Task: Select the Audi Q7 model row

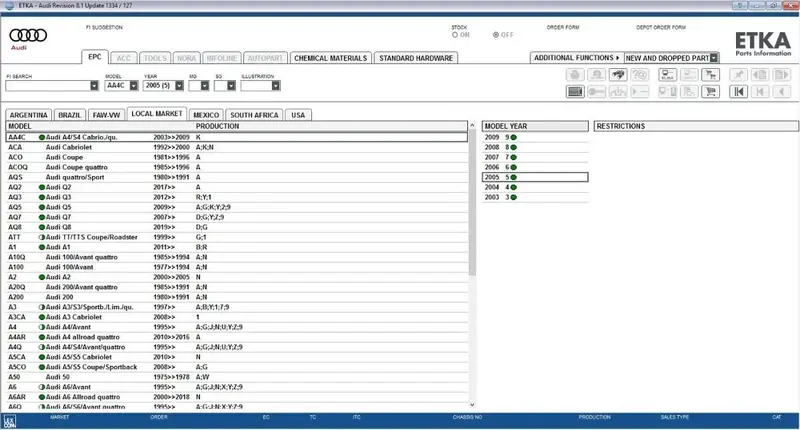Action: click(x=237, y=217)
